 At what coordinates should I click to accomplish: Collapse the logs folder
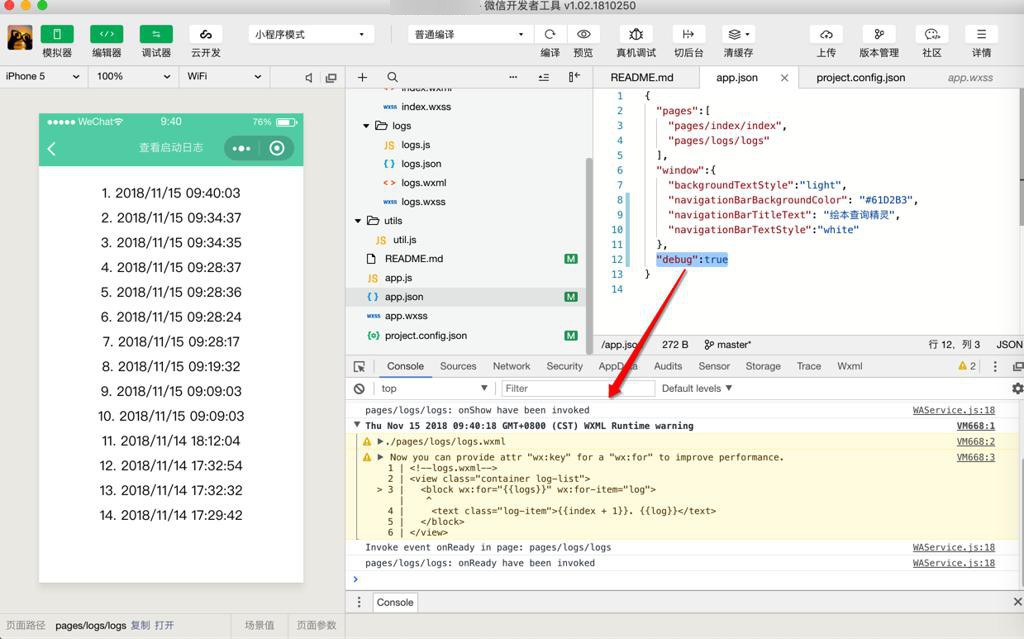coord(366,125)
